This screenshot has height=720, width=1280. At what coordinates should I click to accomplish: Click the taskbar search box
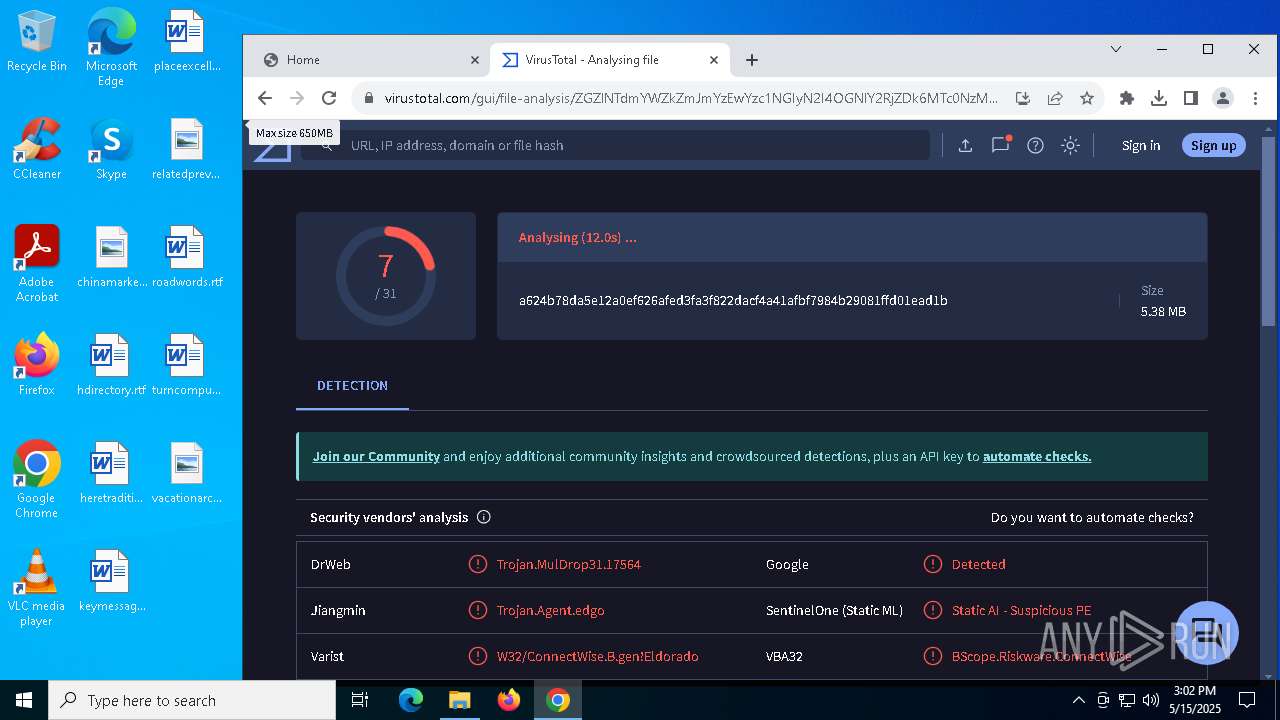pyautogui.click(x=192, y=700)
